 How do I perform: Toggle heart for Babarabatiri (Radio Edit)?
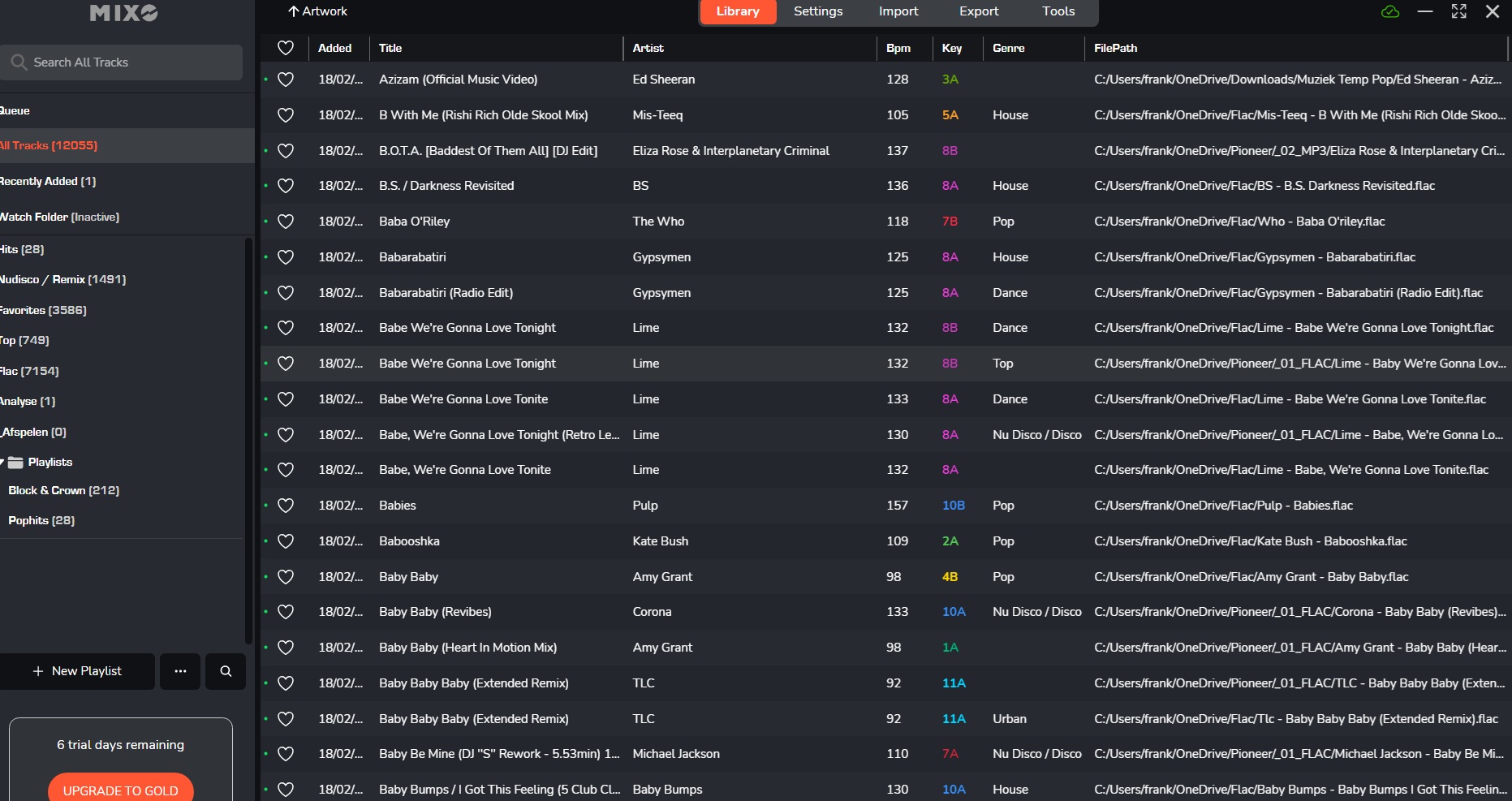pyautogui.click(x=286, y=293)
